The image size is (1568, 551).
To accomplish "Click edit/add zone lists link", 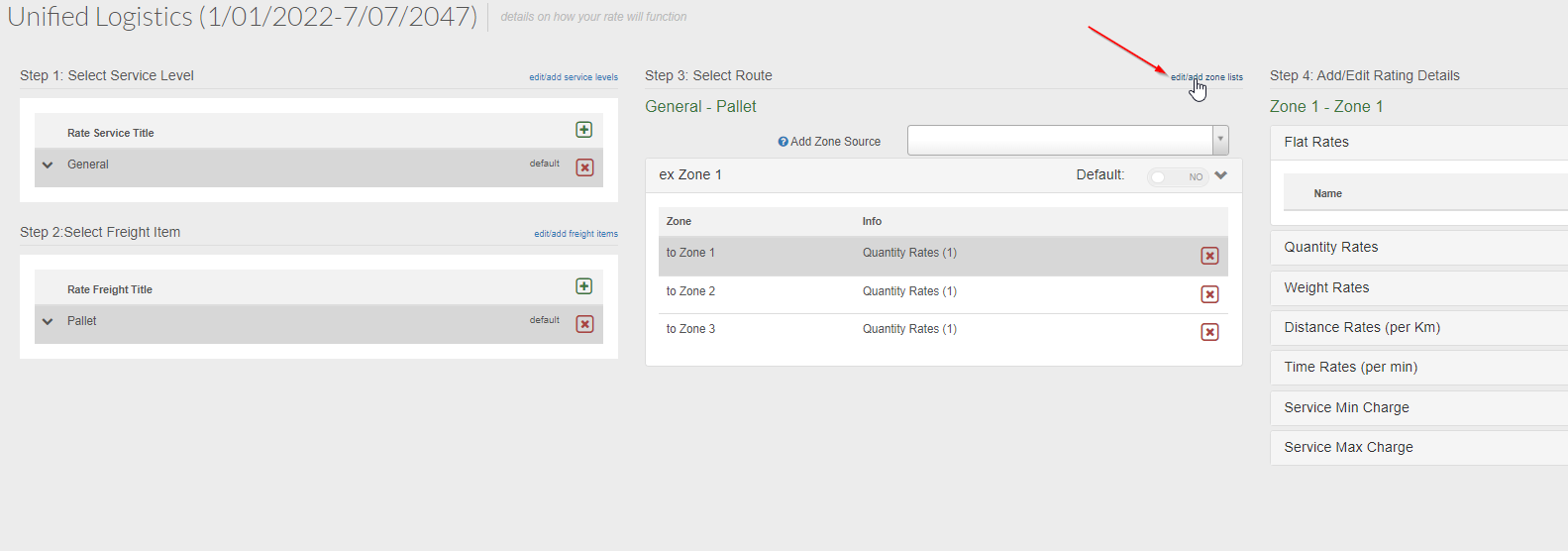I will pos(1206,77).
